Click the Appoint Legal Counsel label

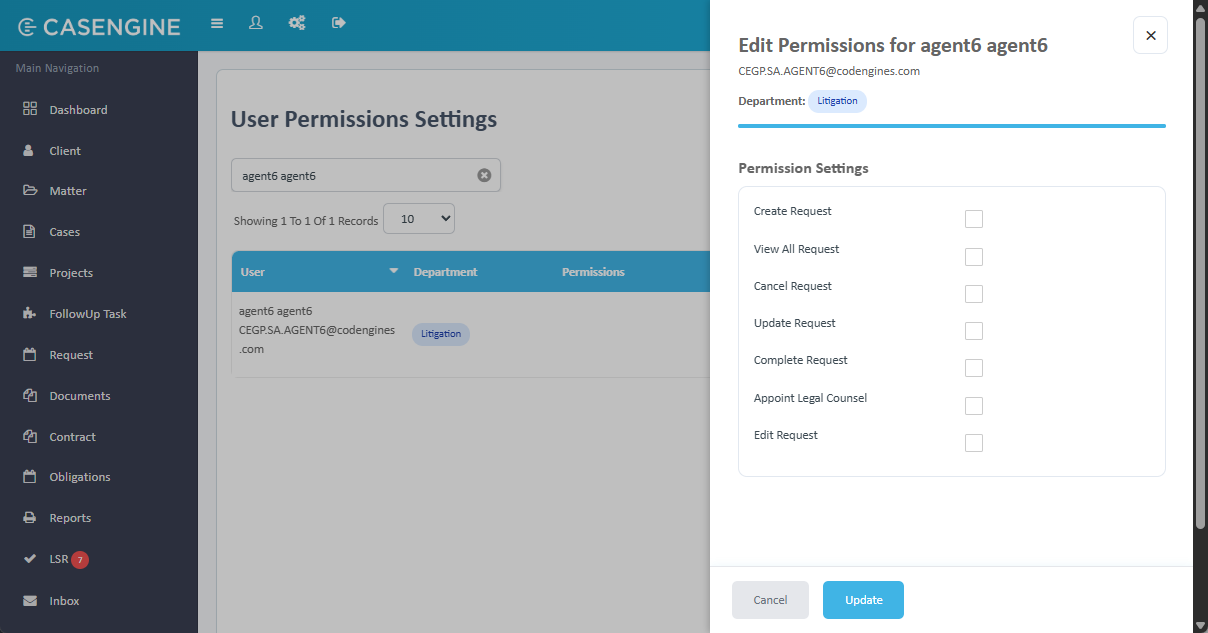coord(810,398)
